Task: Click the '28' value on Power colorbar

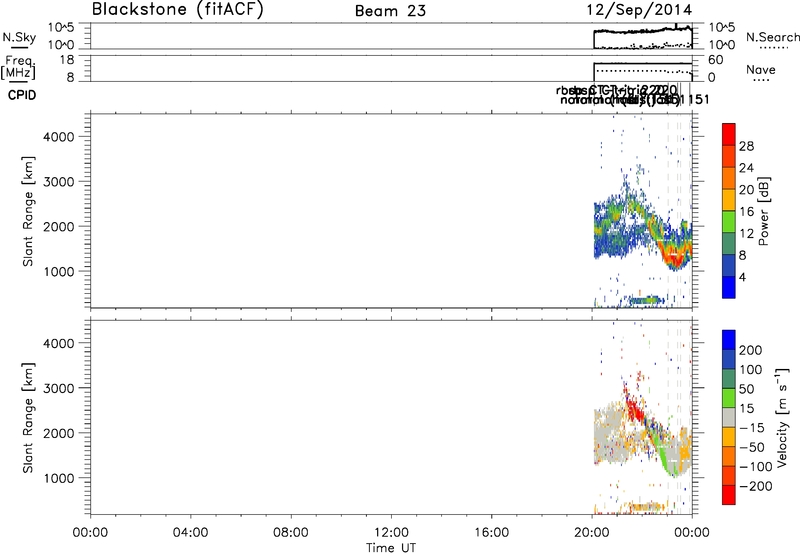Action: click(x=746, y=146)
